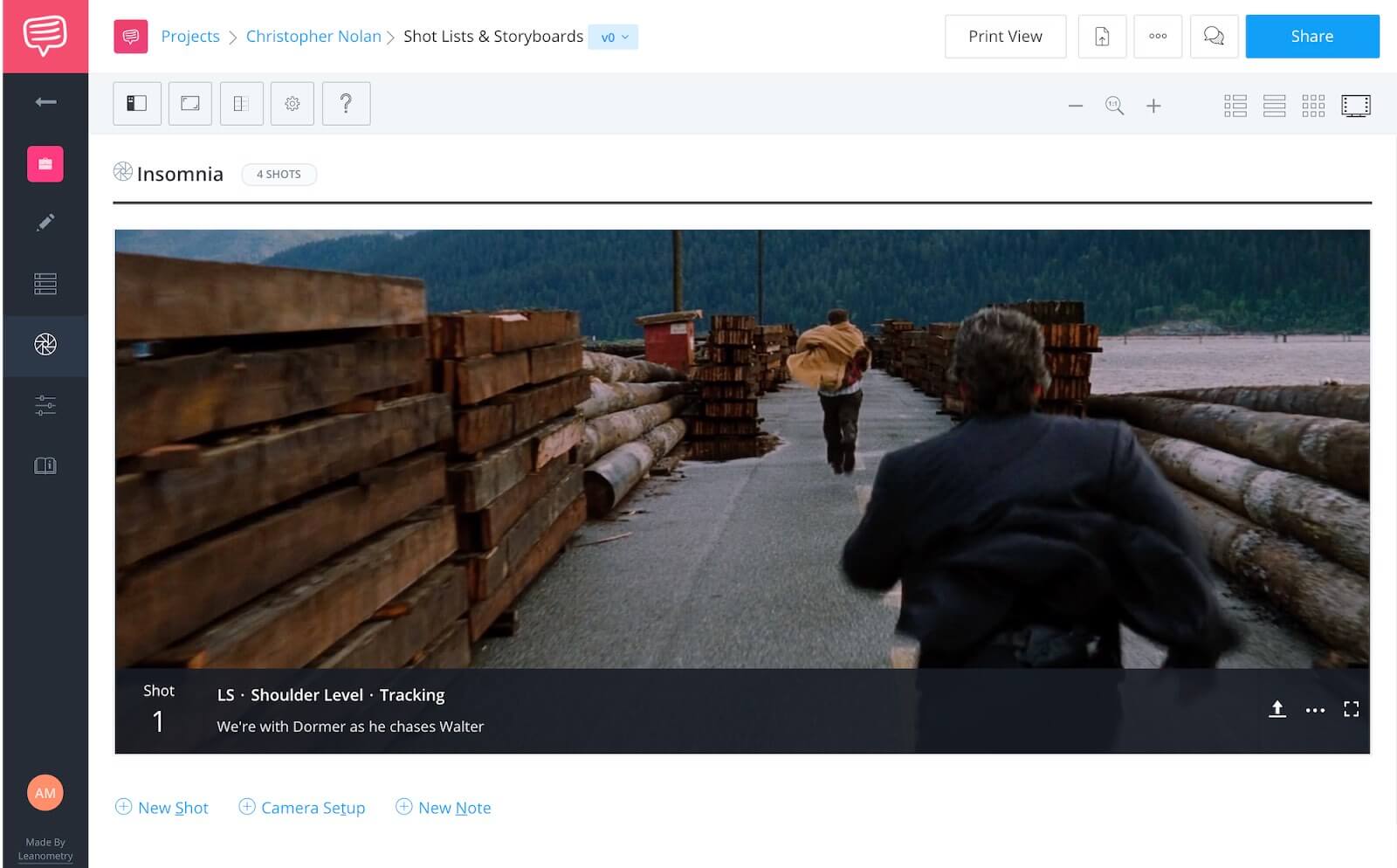Open the breakdown list sidebar icon
The width and height of the screenshot is (1397, 868).
(x=45, y=284)
